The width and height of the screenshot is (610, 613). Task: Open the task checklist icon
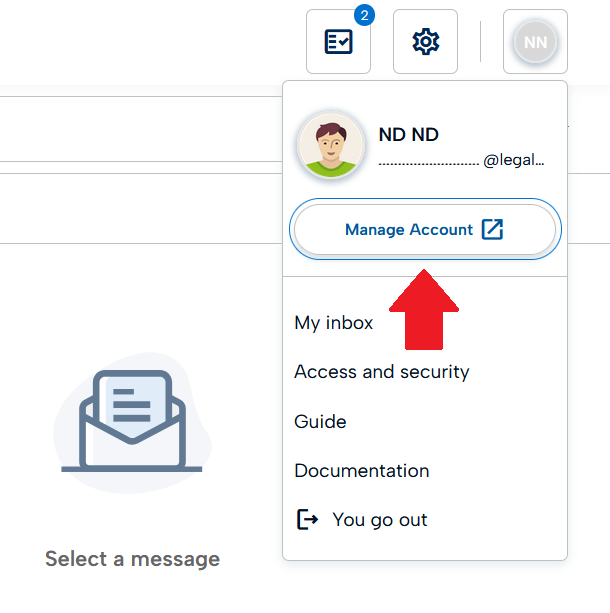point(338,42)
